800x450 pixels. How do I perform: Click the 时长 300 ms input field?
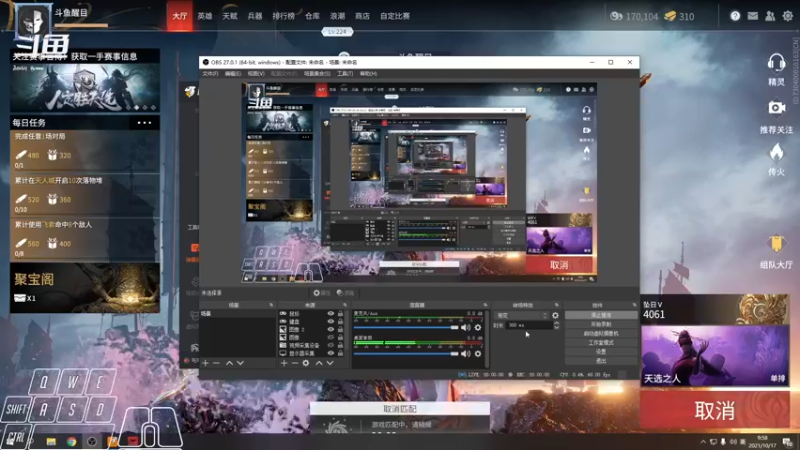point(530,325)
